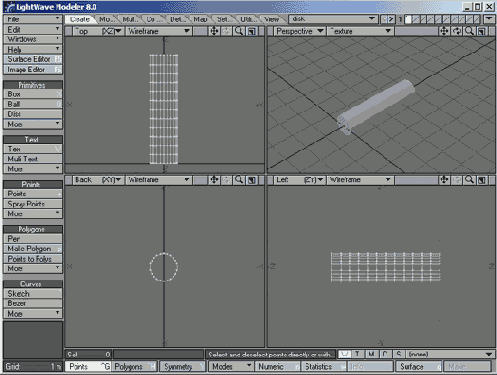Viewport: 497px width, 375px height.
Task: Switch to Points selection mode
Action: 88,367
